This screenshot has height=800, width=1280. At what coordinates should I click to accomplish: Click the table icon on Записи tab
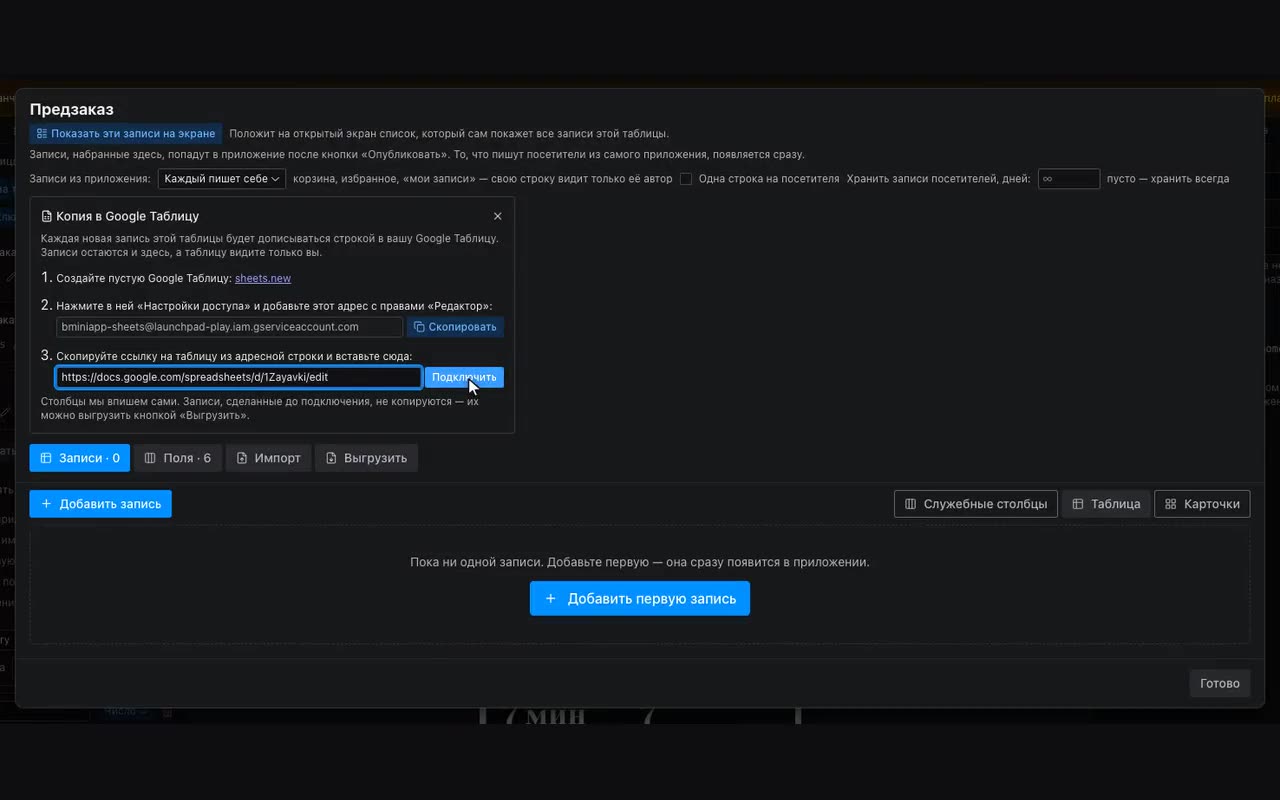[46, 458]
